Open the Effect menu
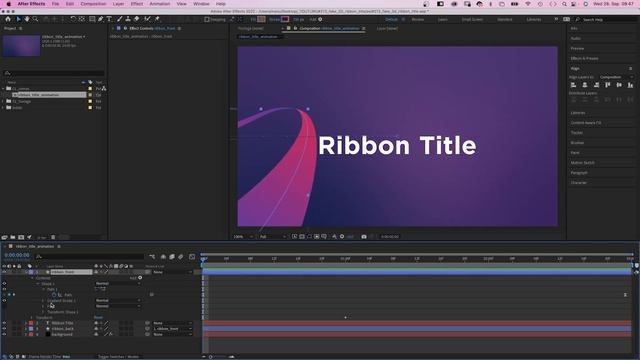The height and width of the screenshot is (360, 640). (x=137, y=4)
